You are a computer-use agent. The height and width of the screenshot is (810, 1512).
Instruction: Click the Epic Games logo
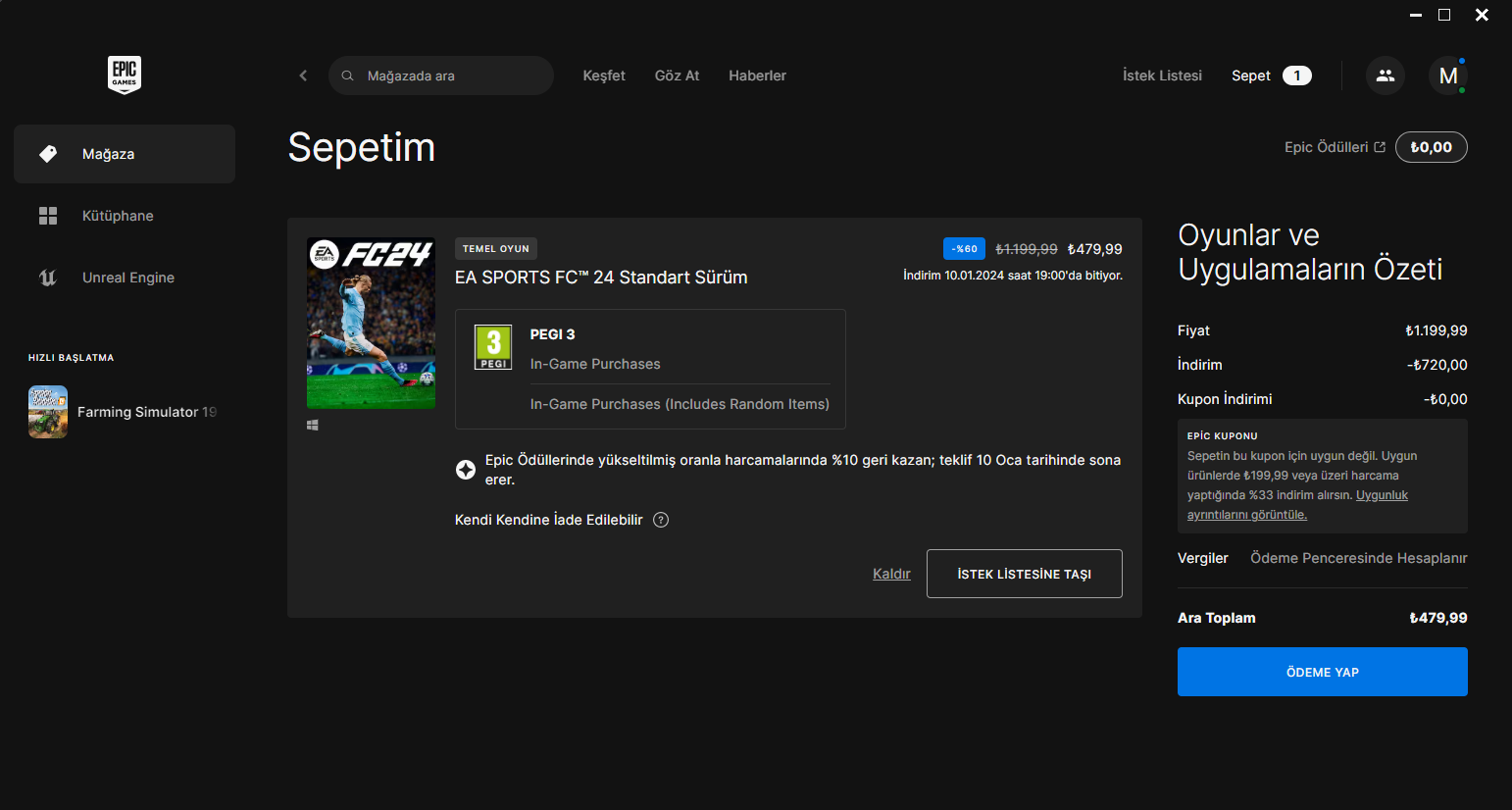coord(125,75)
